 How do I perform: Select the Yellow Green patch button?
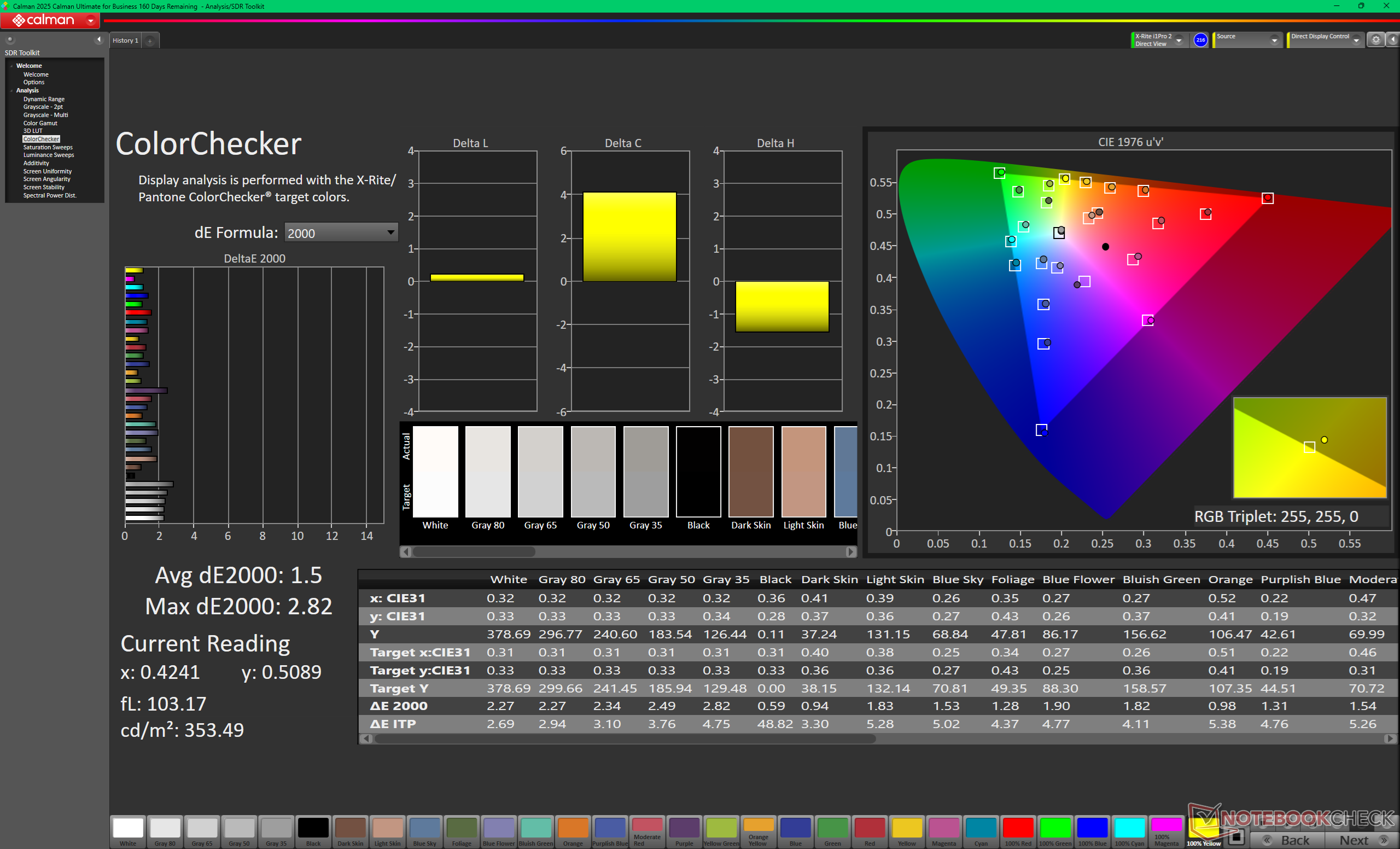point(721,831)
